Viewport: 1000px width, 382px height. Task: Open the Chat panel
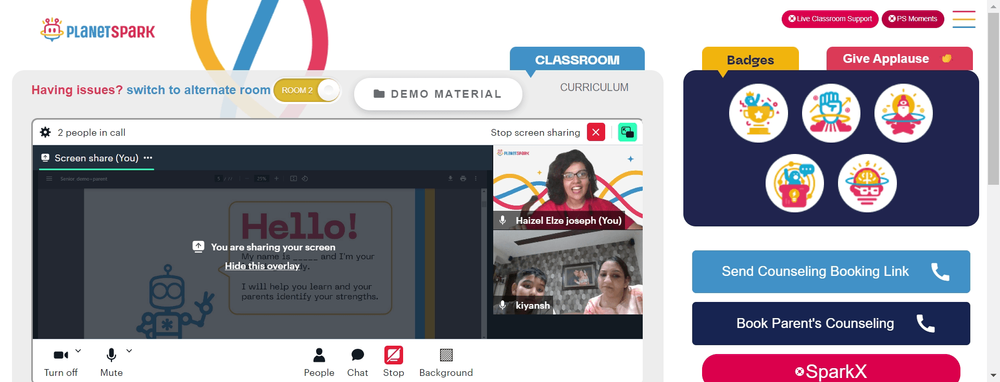pos(358,362)
